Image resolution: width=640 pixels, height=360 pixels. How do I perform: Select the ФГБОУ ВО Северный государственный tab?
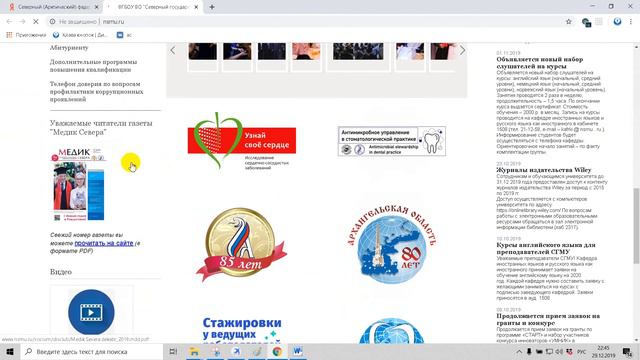tap(153, 7)
